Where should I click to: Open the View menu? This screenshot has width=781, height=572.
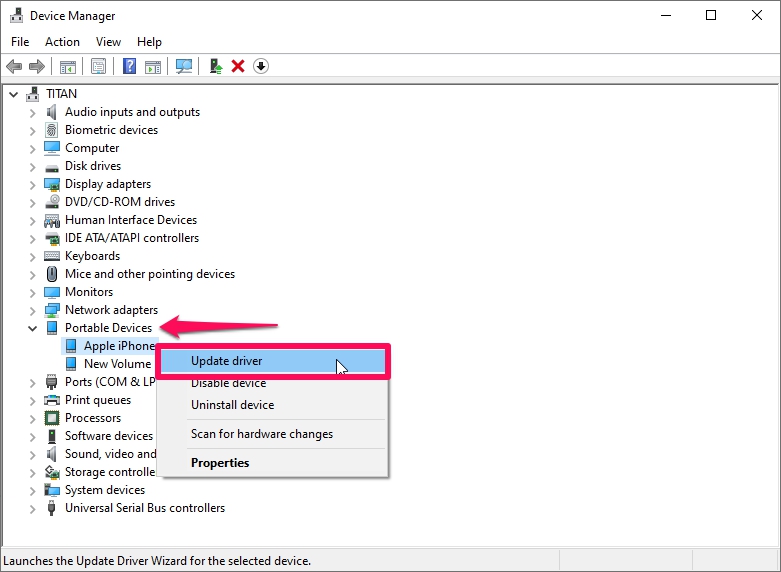pyautogui.click(x=108, y=42)
